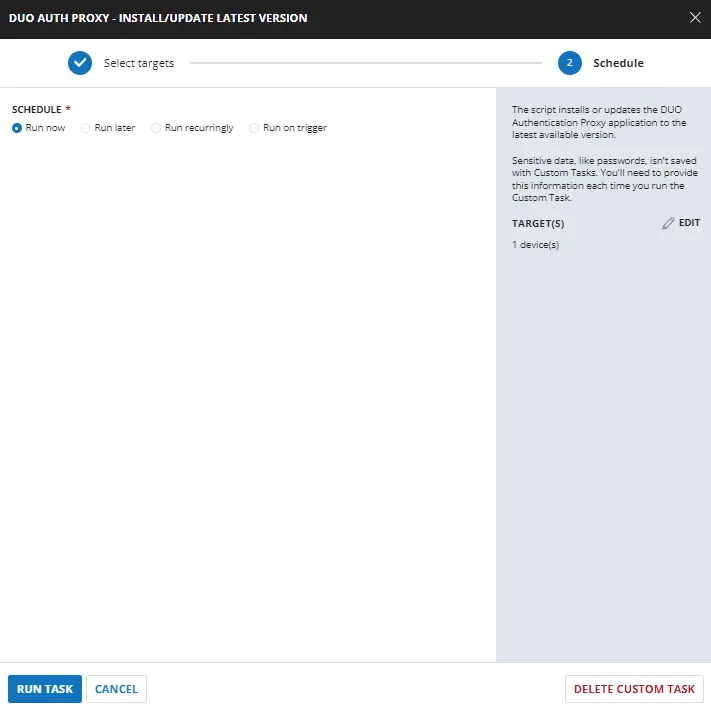Click the TARGET(S) heading
The image size is (711, 710).
[538, 224]
